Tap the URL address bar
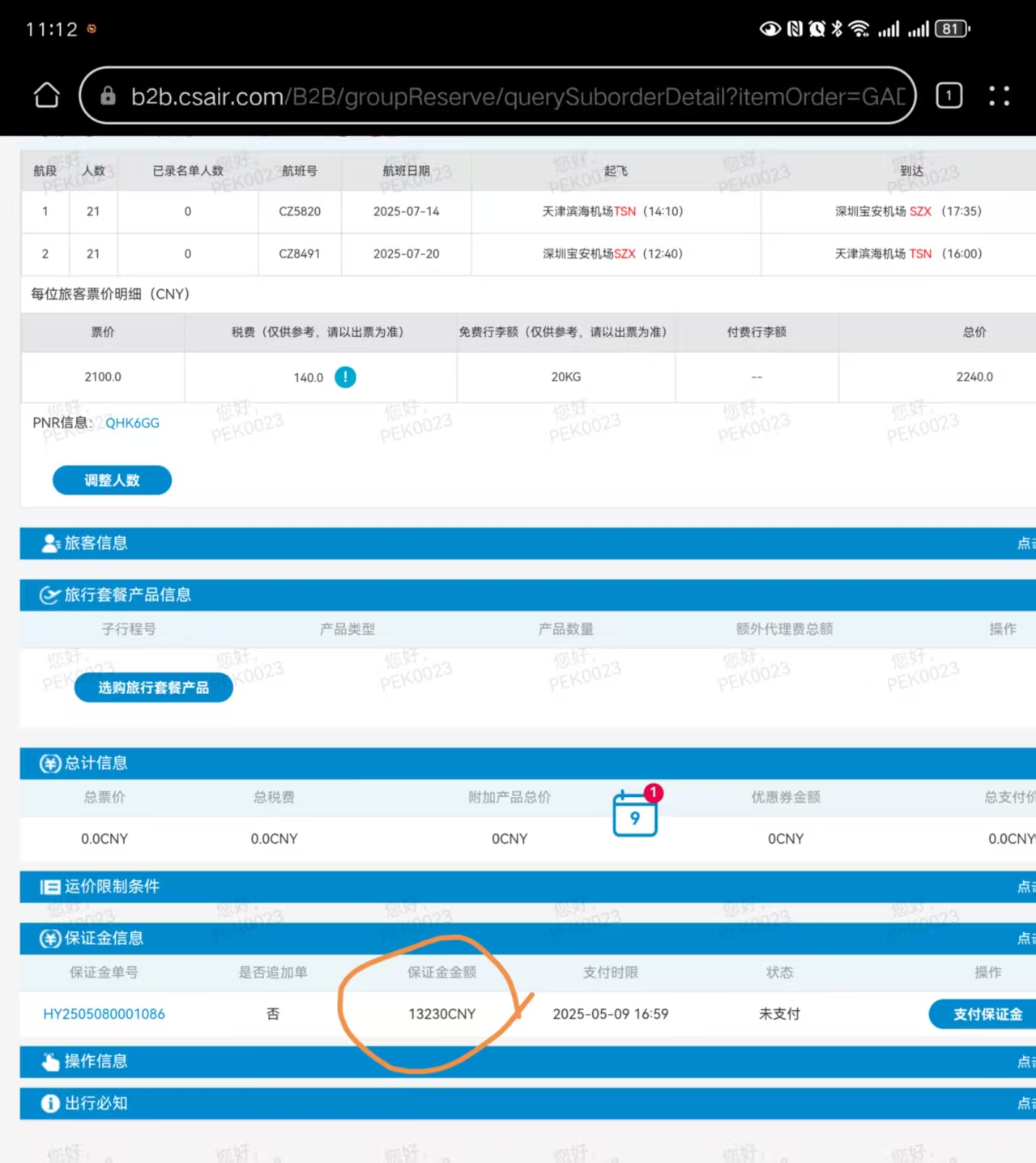1036x1163 pixels. [518, 96]
